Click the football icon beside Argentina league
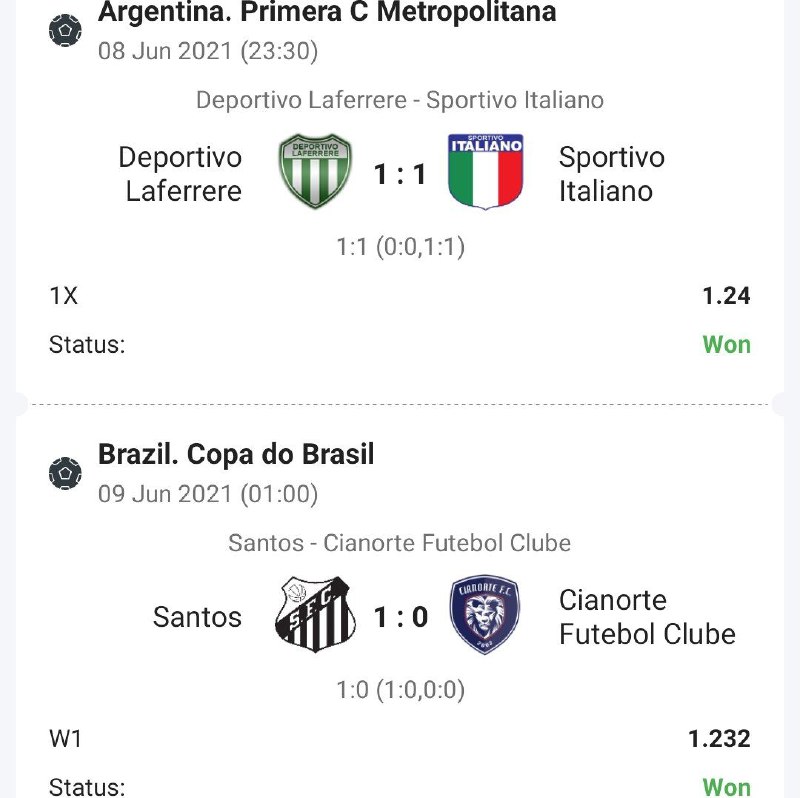800x798 pixels. pos(66,30)
